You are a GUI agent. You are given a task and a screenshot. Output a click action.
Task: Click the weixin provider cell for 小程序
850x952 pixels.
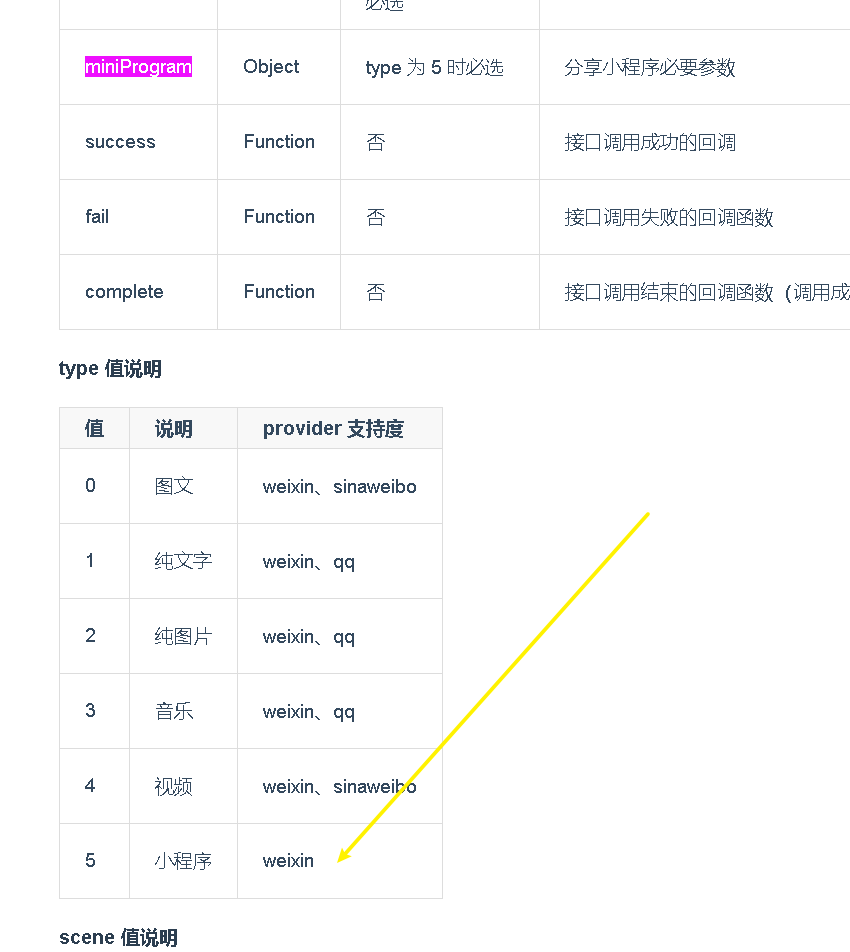(x=288, y=861)
